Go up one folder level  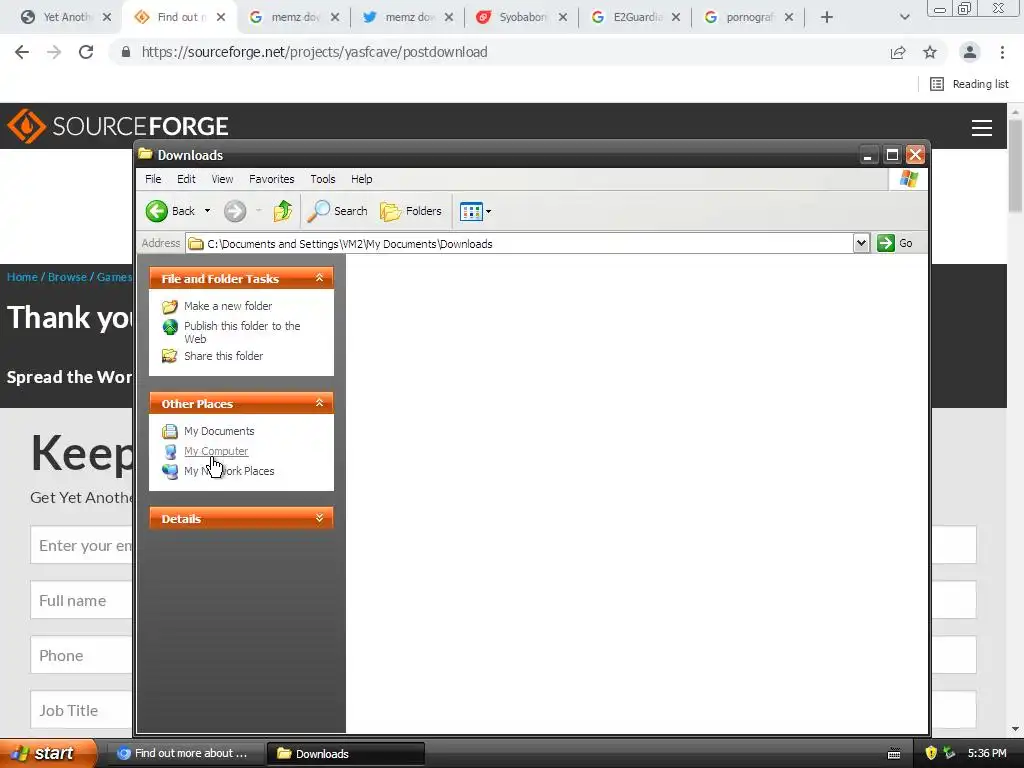point(283,211)
